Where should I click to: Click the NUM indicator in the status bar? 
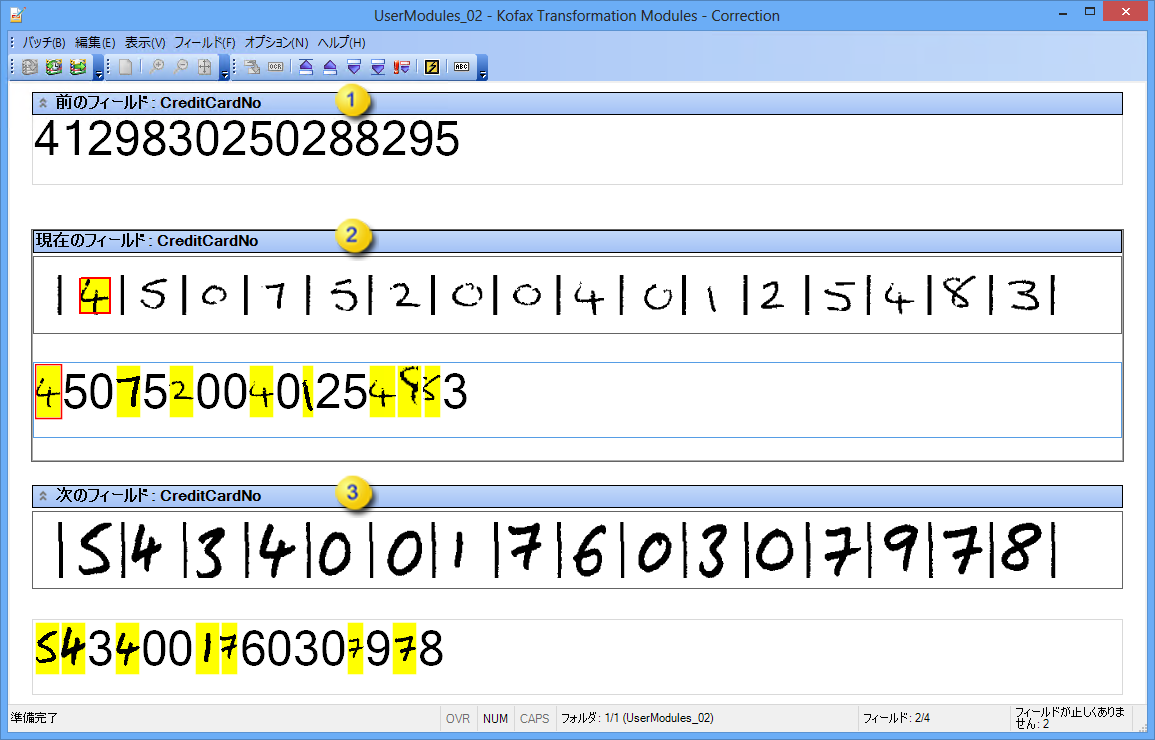coord(495,718)
